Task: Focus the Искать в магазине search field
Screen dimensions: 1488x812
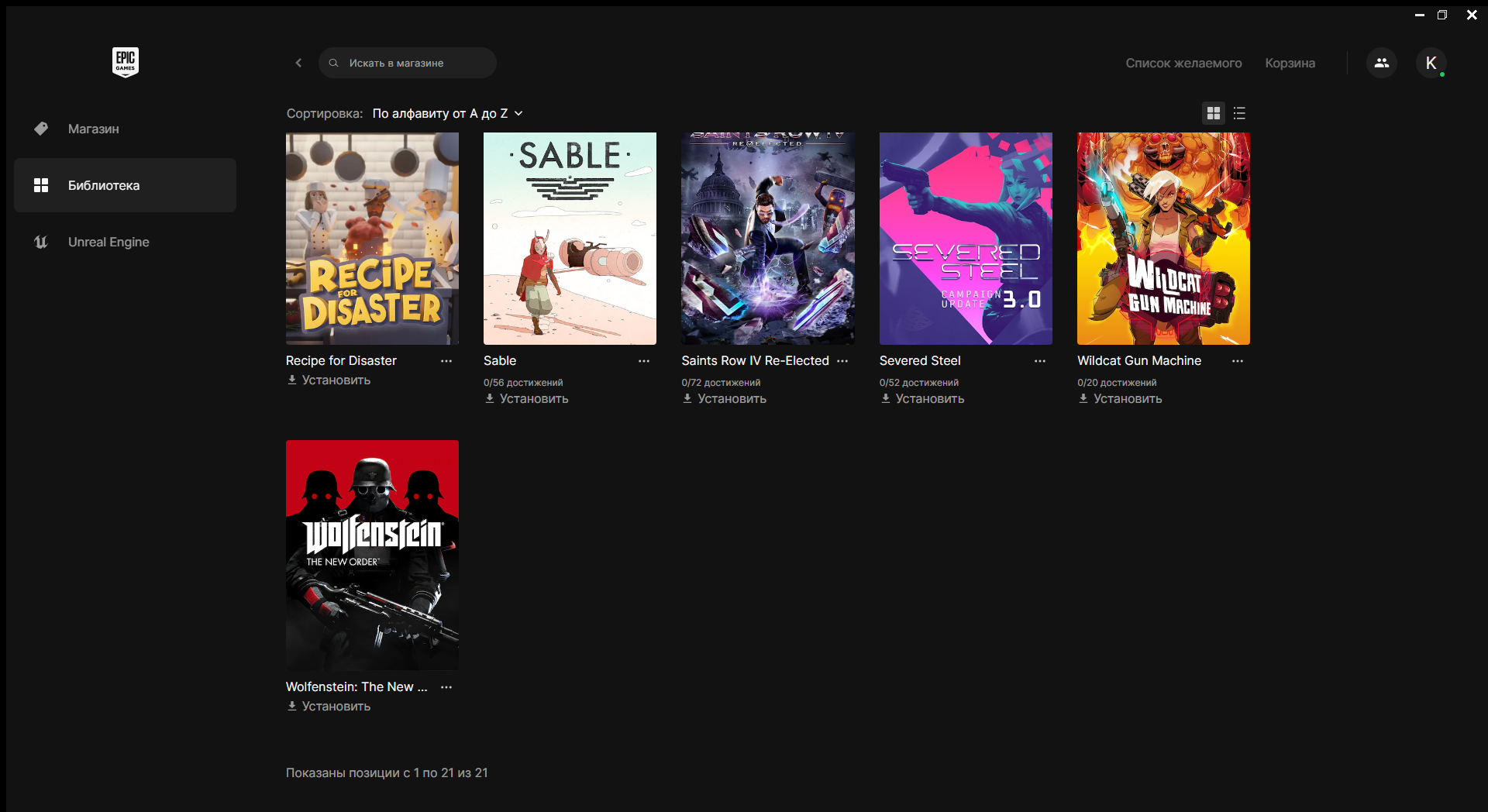Action: pos(407,63)
